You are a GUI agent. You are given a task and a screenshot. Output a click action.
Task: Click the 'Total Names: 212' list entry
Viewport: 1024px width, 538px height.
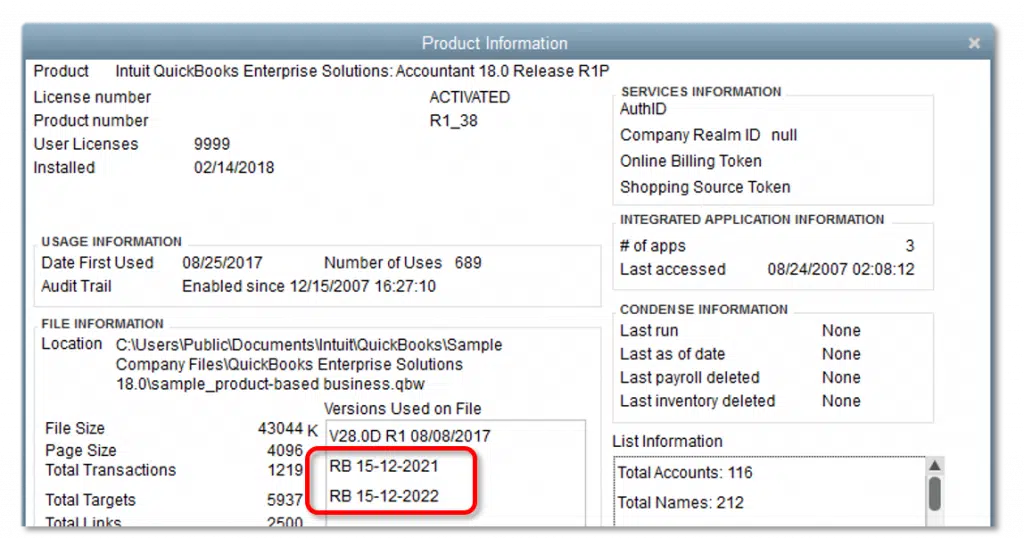pyautogui.click(x=680, y=503)
